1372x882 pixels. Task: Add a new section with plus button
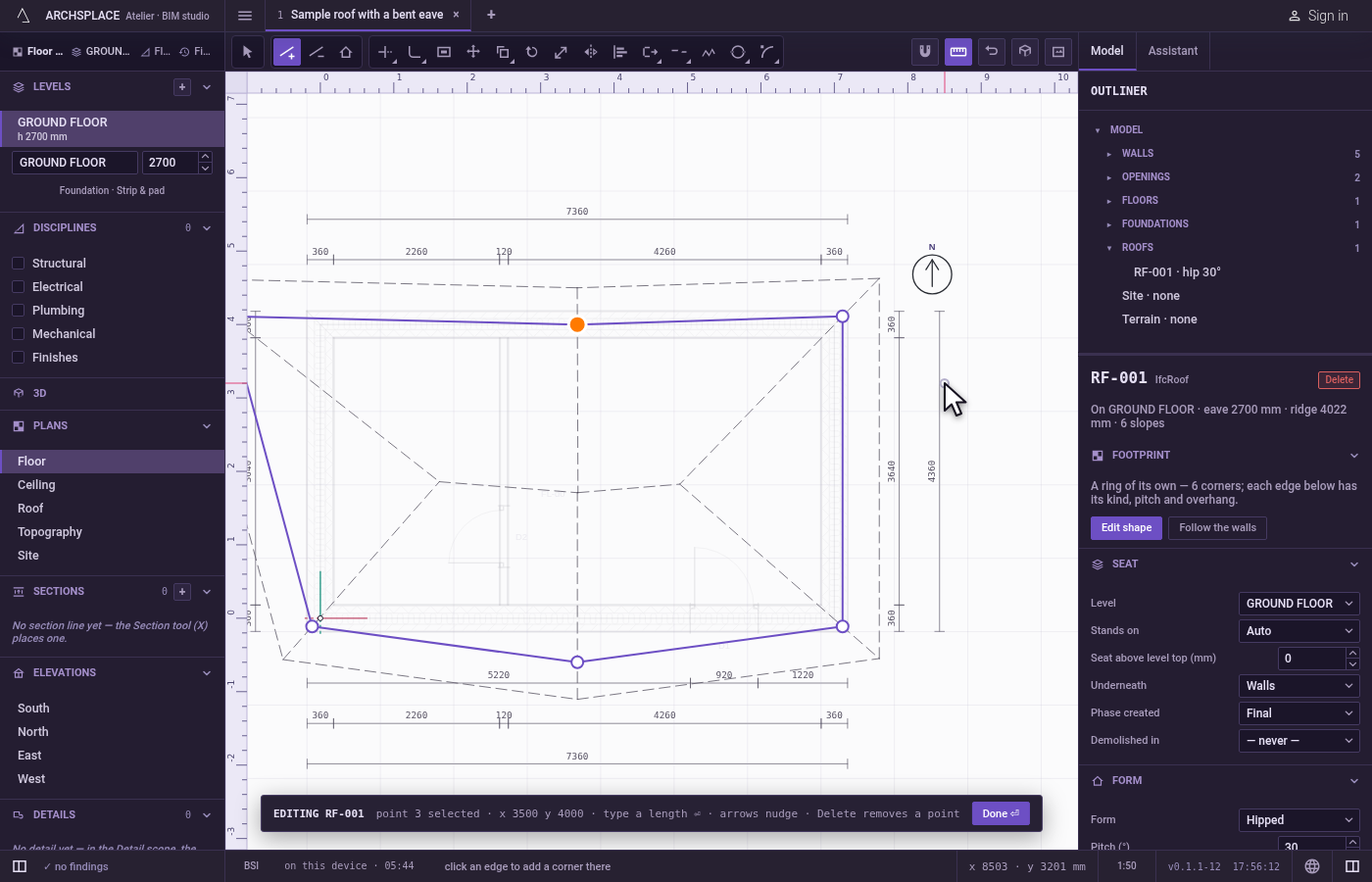[182, 592]
